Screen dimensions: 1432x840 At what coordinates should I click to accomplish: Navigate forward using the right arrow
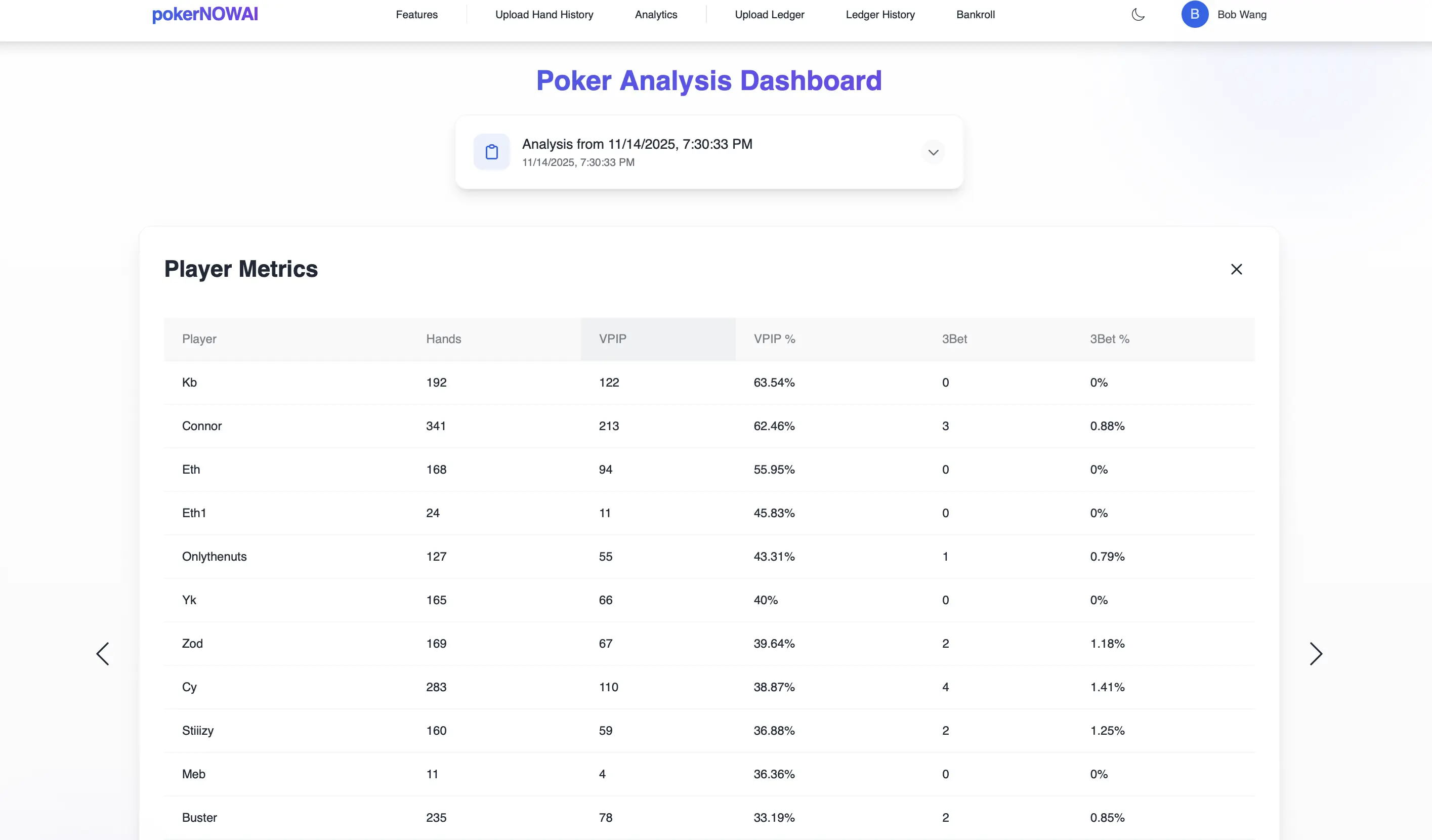click(x=1316, y=654)
